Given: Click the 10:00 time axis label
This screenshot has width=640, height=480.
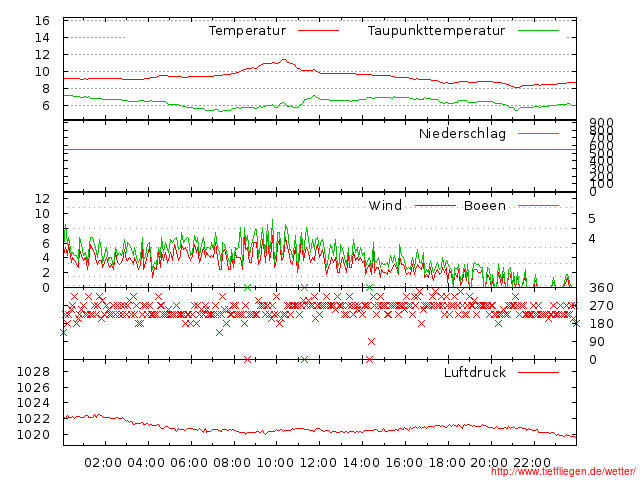Looking at the screenshot, I should (x=275, y=463).
